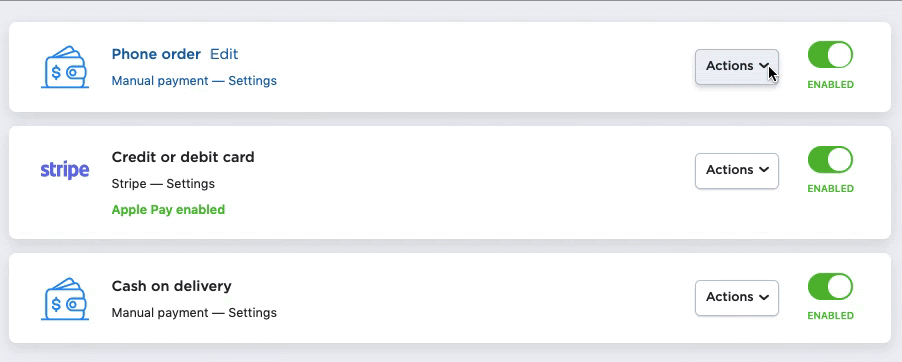Open Manual payment — Settings under Phone order

click(x=194, y=81)
